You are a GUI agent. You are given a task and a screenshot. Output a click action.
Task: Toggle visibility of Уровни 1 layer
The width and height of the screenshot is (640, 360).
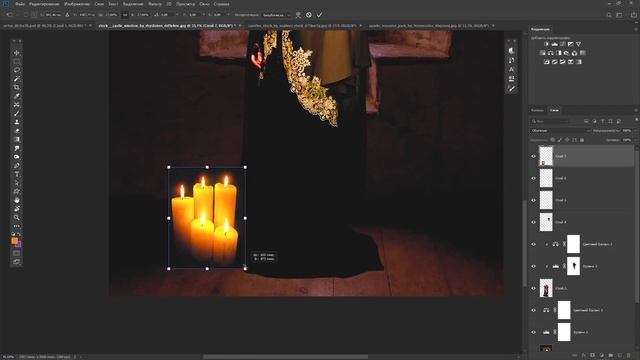533,332
